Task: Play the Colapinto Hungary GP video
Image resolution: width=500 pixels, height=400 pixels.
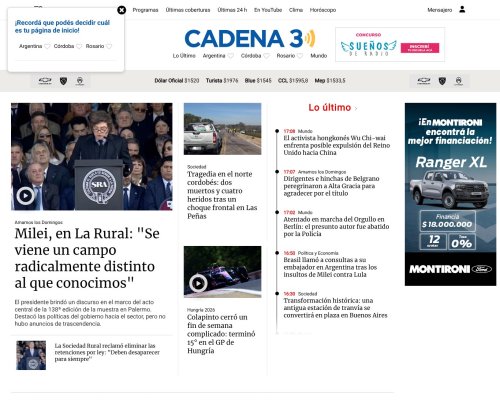Action: coord(198,283)
